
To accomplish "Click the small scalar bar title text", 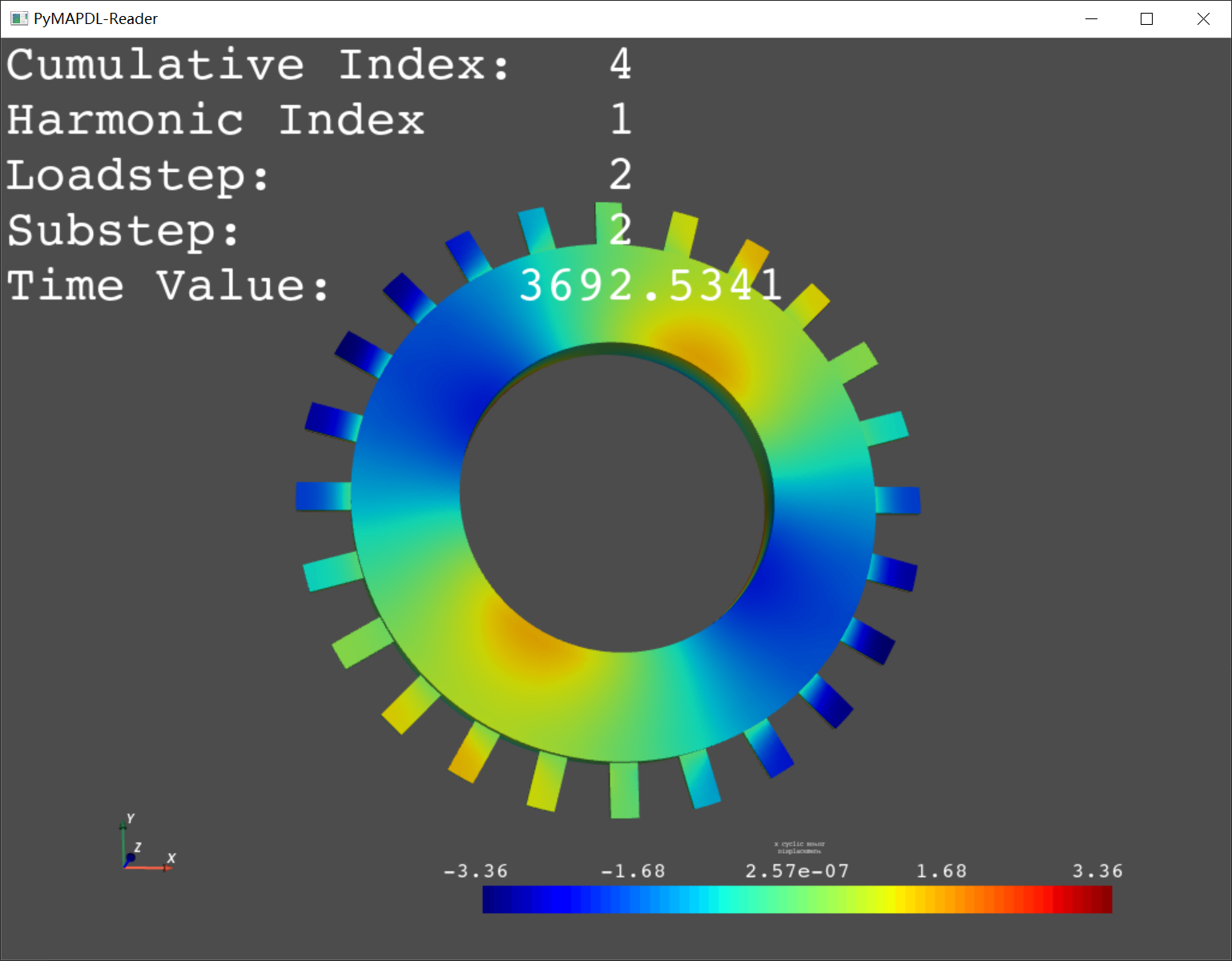I will [x=799, y=847].
